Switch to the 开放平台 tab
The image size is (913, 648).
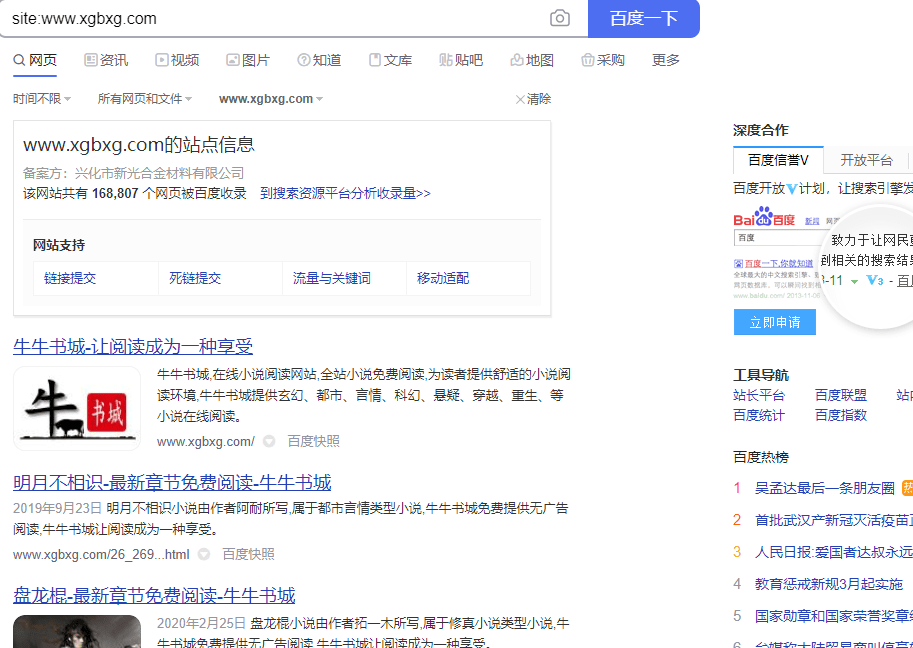866,160
